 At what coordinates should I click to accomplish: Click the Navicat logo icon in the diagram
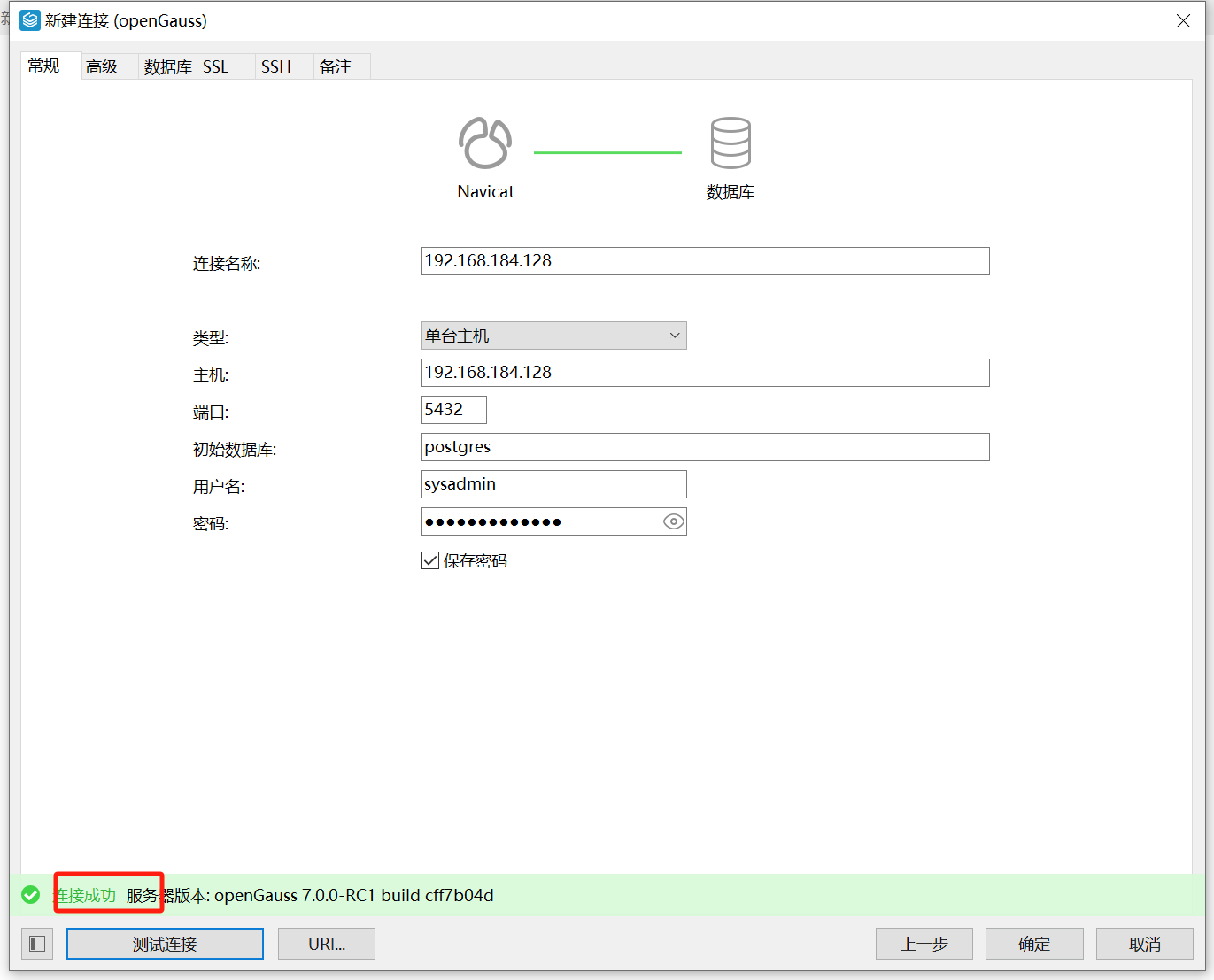(484, 142)
